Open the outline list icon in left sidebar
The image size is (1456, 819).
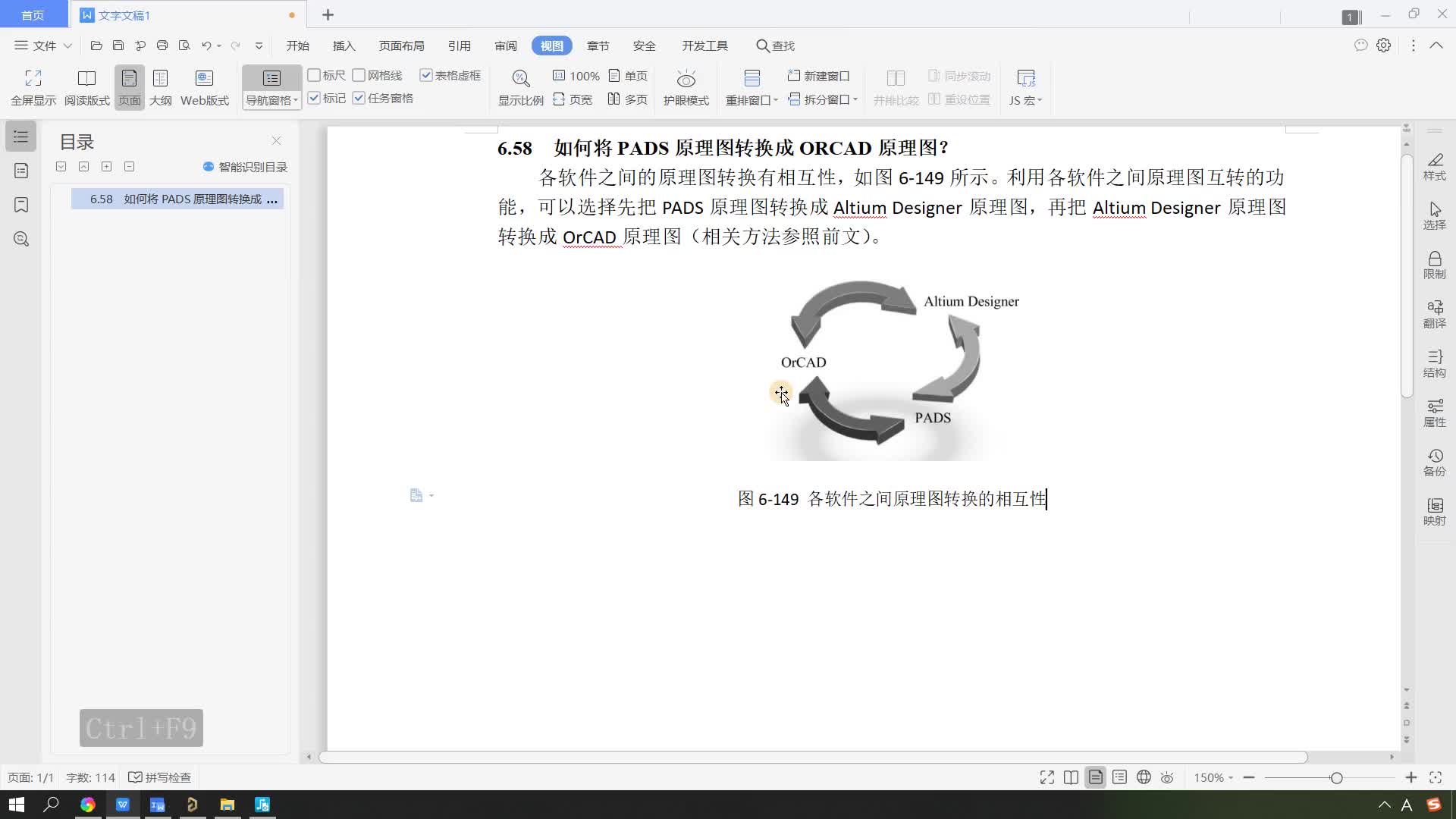21,136
